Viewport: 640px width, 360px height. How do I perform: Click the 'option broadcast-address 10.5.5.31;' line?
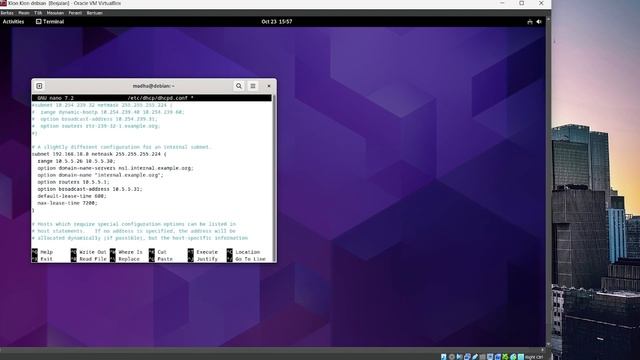coord(90,189)
